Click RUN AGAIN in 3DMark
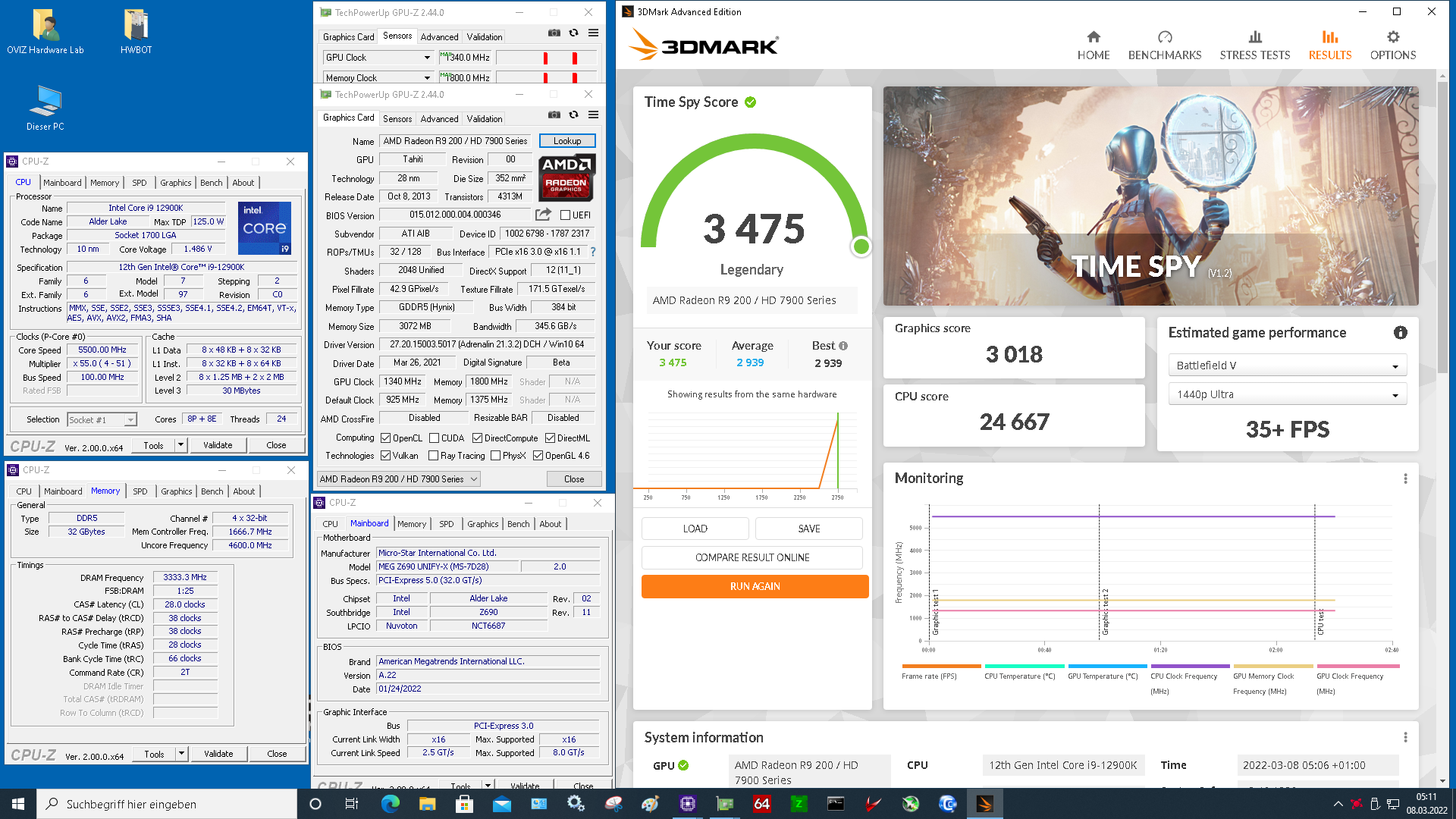1456x819 pixels. [755, 586]
